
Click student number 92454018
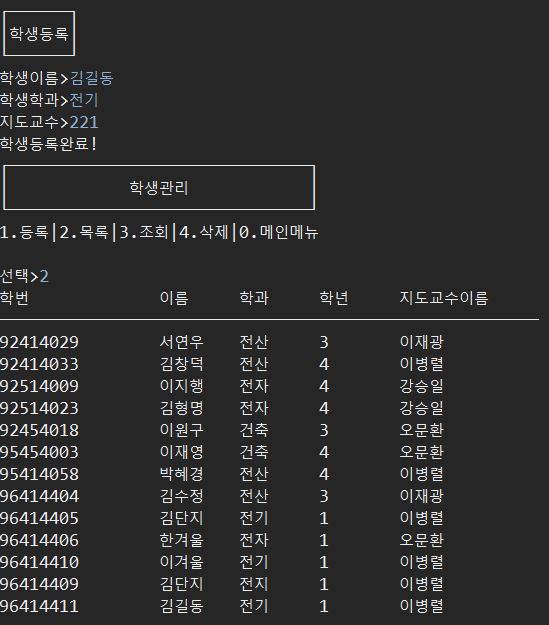pos(39,430)
